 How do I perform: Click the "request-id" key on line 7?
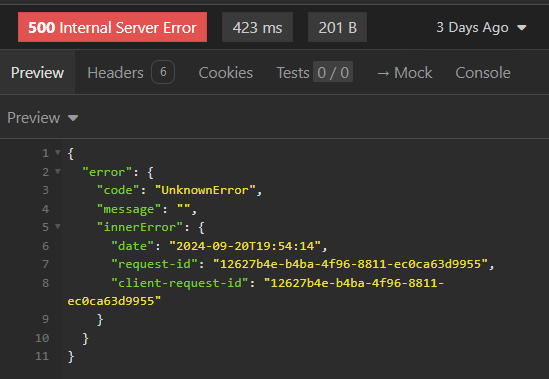pos(155,264)
